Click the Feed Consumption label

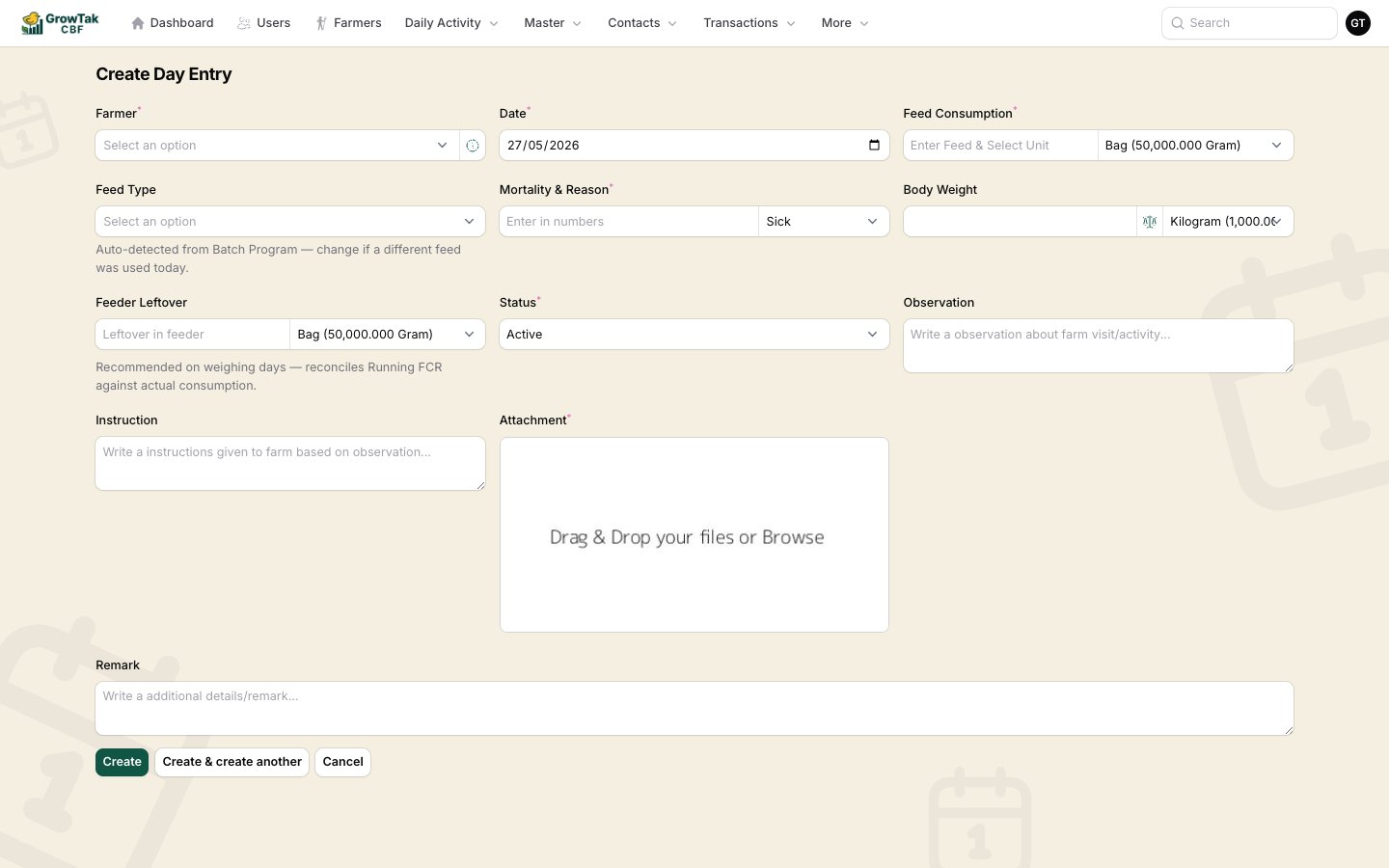coord(958,114)
